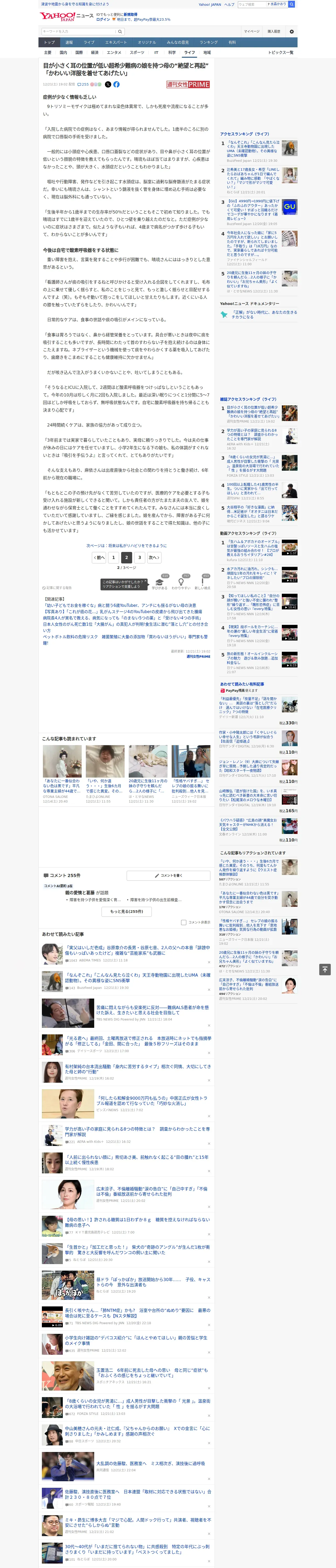Open the エキスパート main tab
Screen dimensions: 336x1568
point(116,43)
